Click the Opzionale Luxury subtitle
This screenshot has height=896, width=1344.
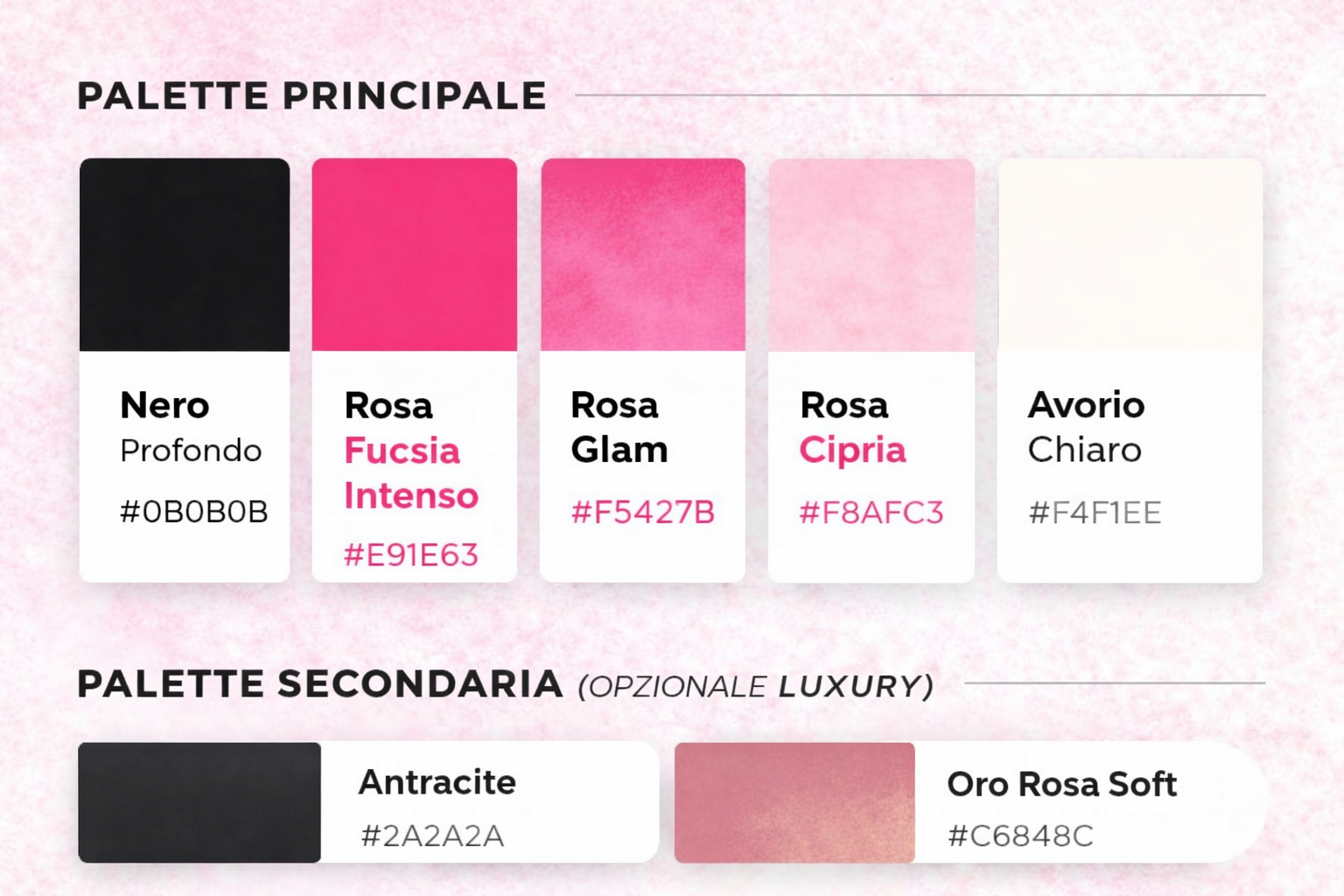coord(756,687)
